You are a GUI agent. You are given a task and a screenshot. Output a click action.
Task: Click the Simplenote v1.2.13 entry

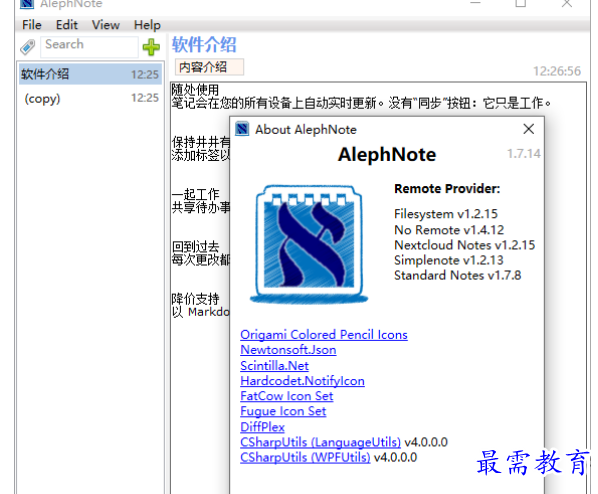(448, 260)
